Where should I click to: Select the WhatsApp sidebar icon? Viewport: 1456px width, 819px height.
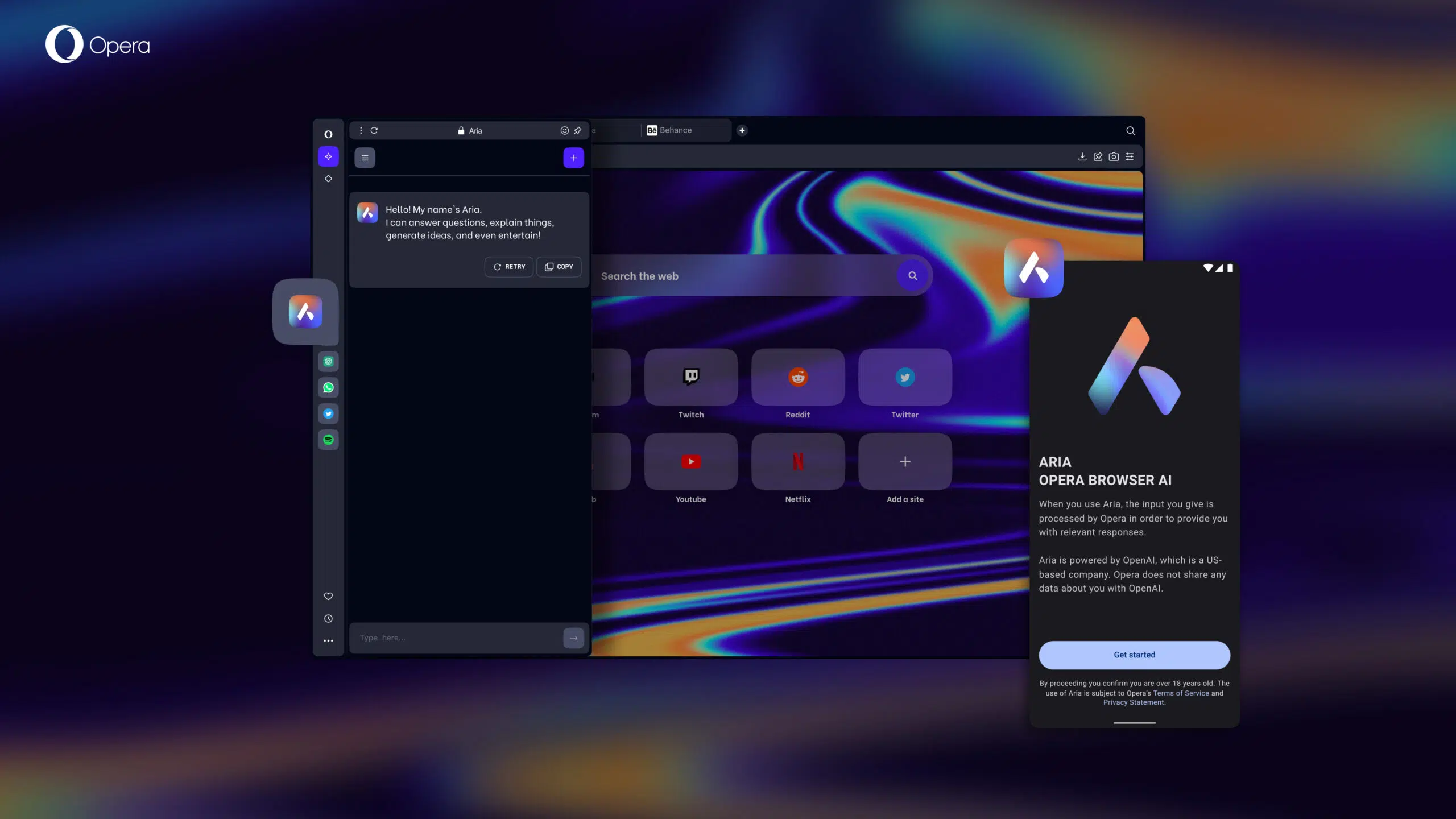pos(328,387)
